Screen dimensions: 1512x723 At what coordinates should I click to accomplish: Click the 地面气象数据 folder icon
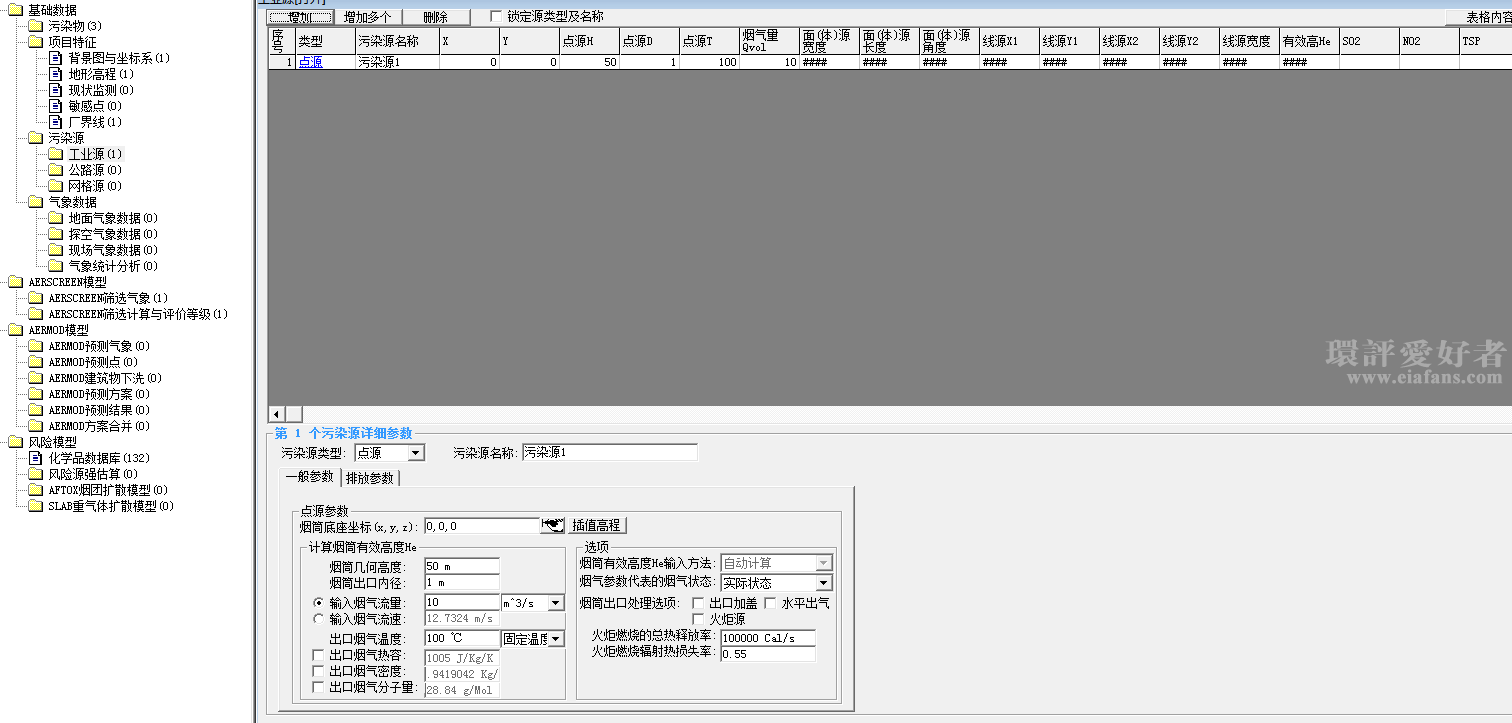pos(56,218)
